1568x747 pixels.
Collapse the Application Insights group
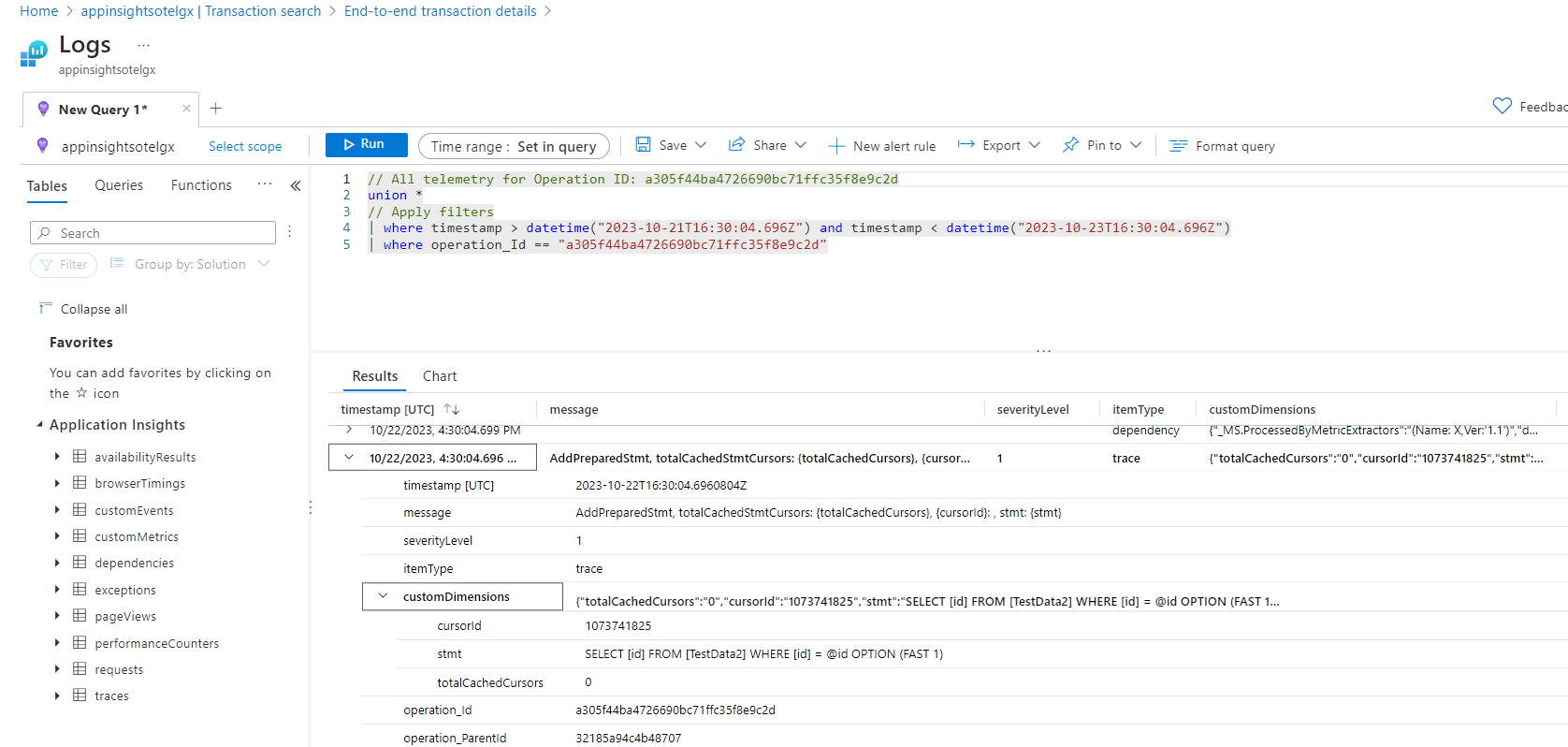point(40,425)
